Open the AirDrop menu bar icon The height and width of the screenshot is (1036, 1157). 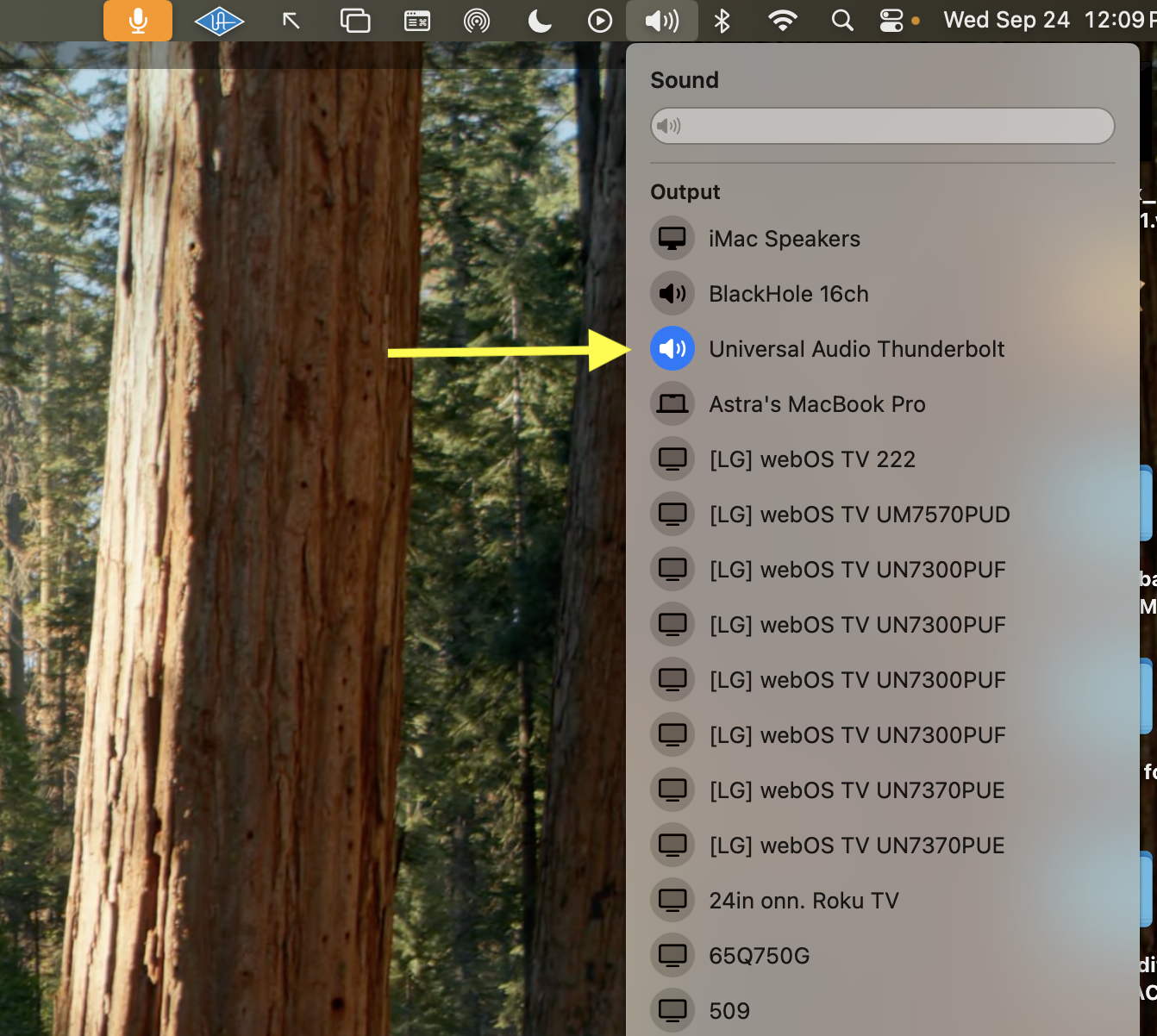click(x=476, y=21)
